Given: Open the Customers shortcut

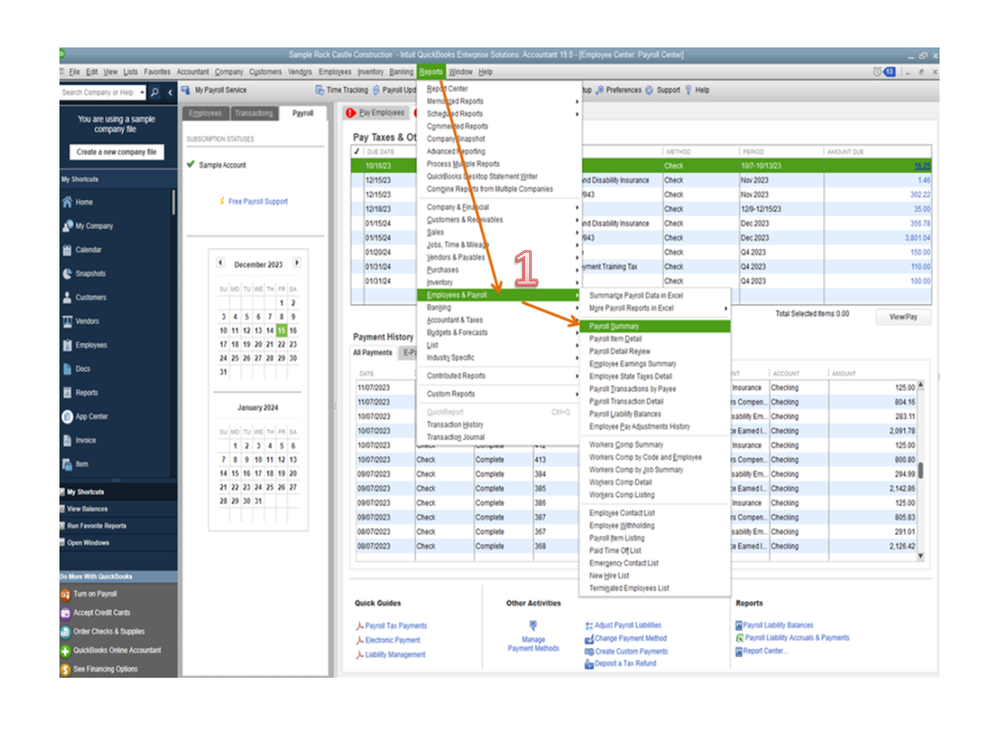Looking at the screenshot, I should tap(85, 297).
